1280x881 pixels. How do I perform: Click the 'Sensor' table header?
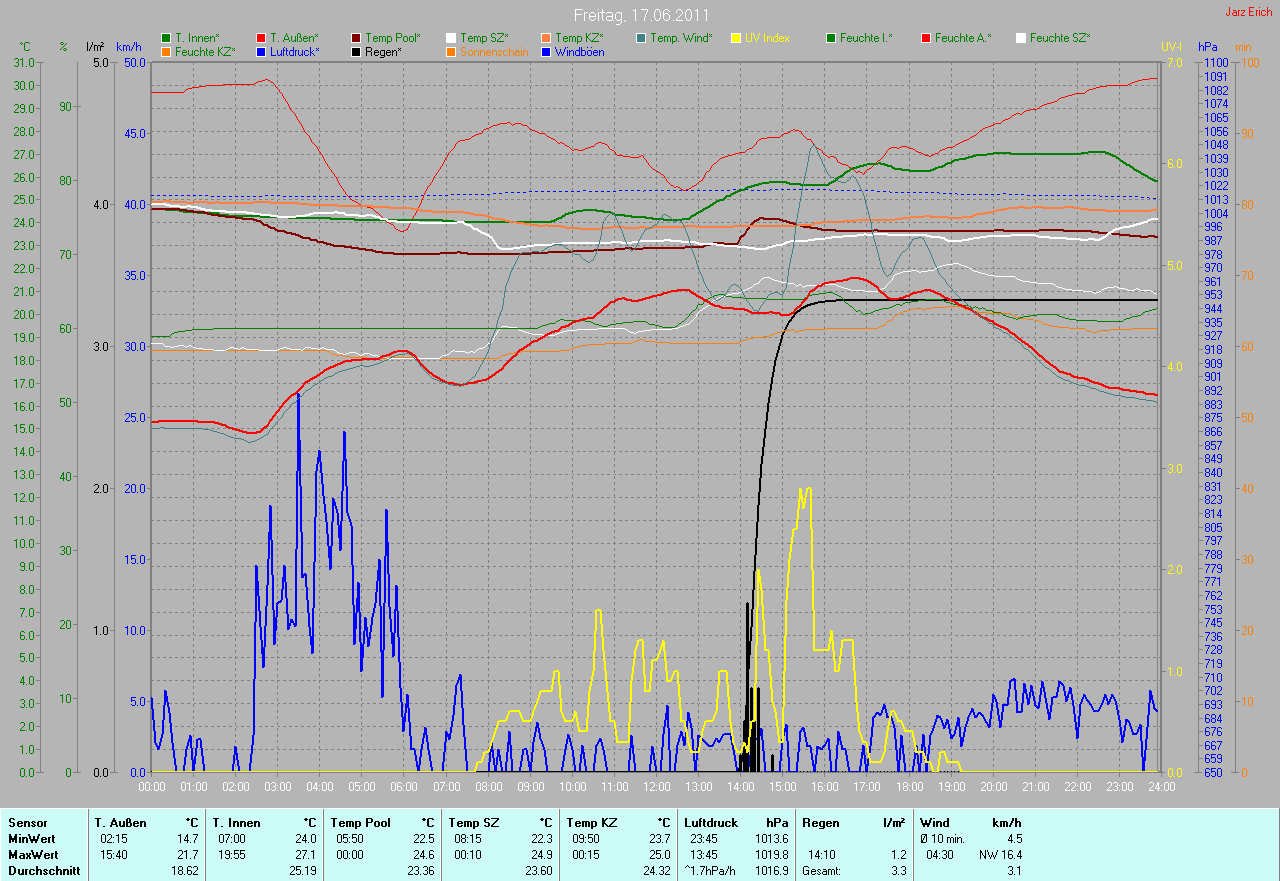27,823
